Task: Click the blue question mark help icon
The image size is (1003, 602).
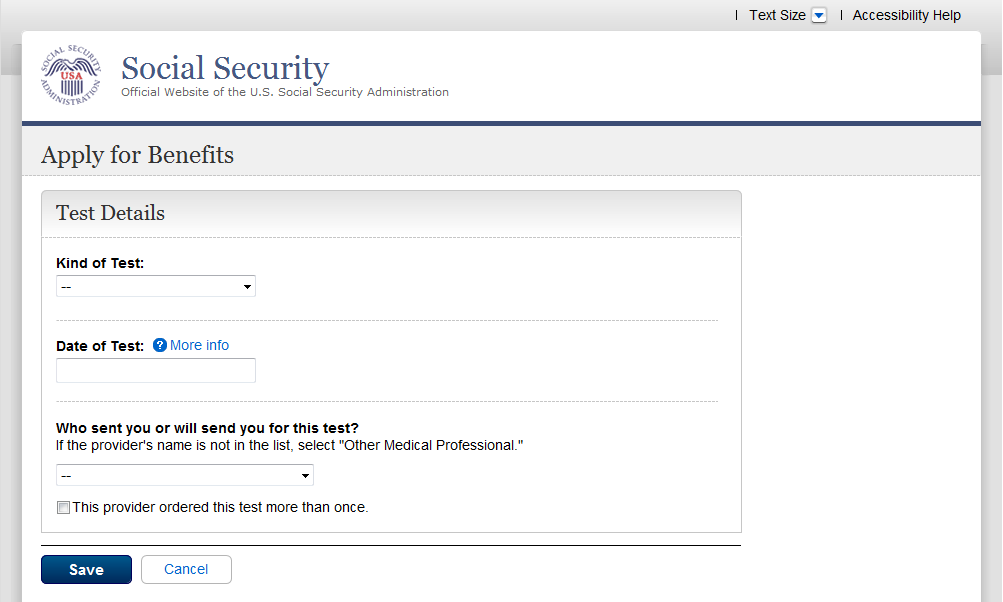Action: (160, 346)
